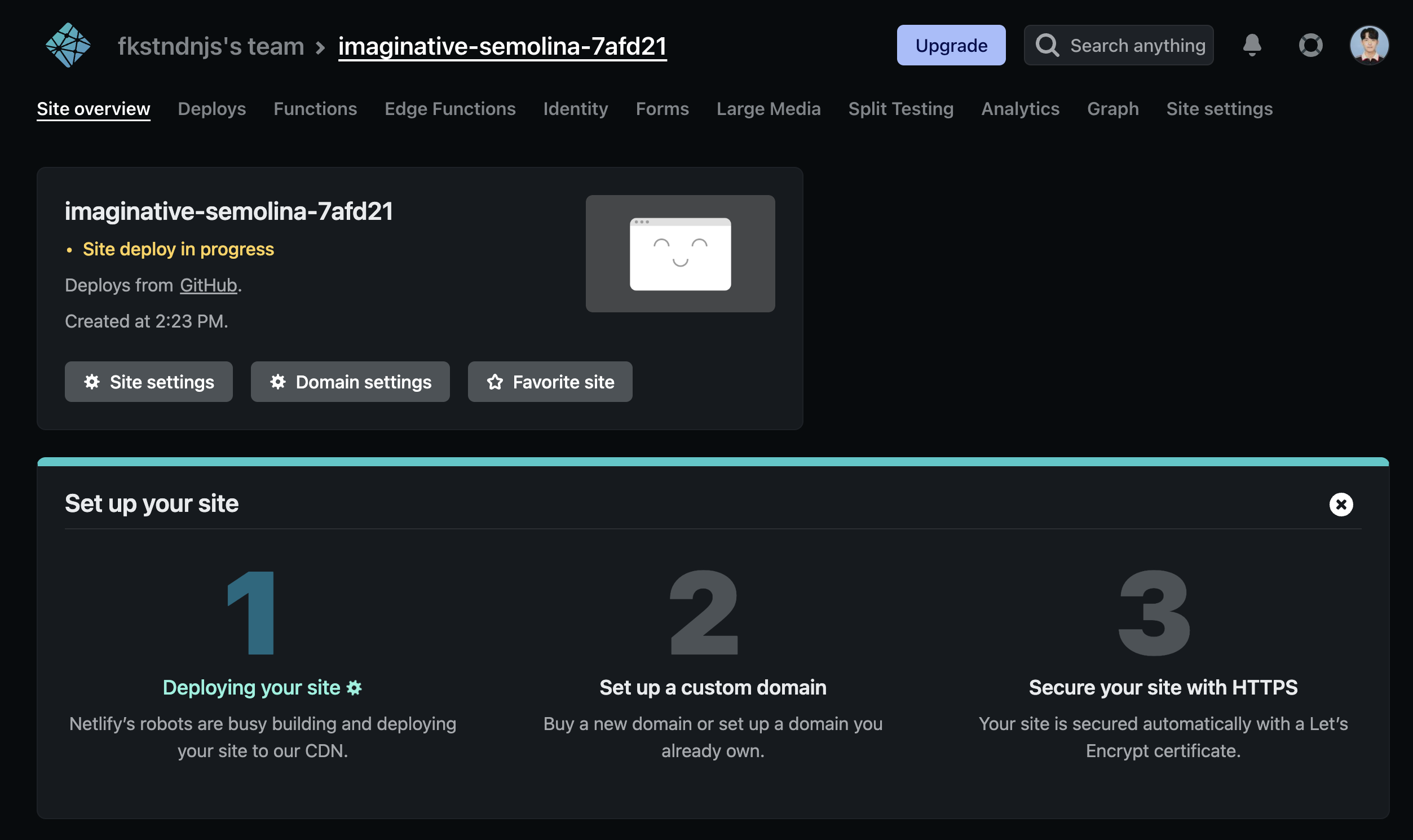Switch to the Functions tab
Screen dimensions: 1413x840
coord(315,109)
